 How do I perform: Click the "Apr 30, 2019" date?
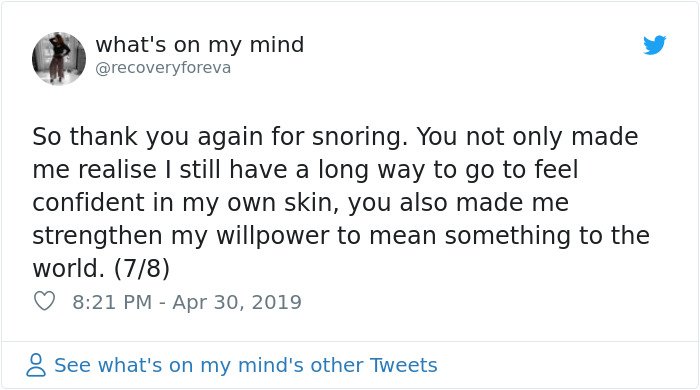pos(237,302)
